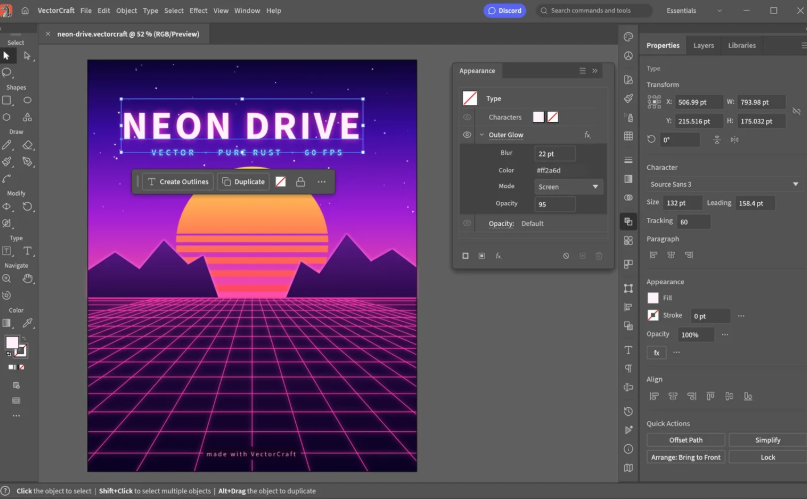Open the History clock panel icon
The height and width of the screenshot is (499, 807).
tap(628, 412)
